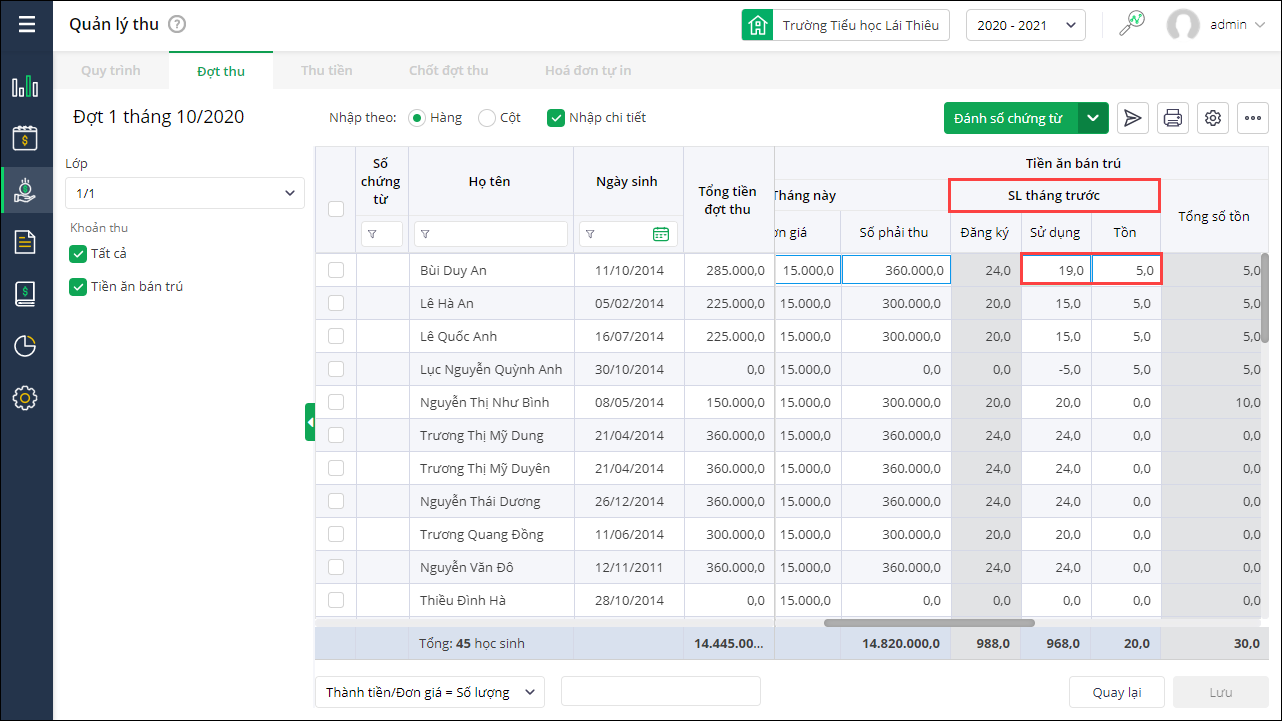Screen dimensions: 1282x721
Task: Click the print icon
Action: click(x=1173, y=118)
